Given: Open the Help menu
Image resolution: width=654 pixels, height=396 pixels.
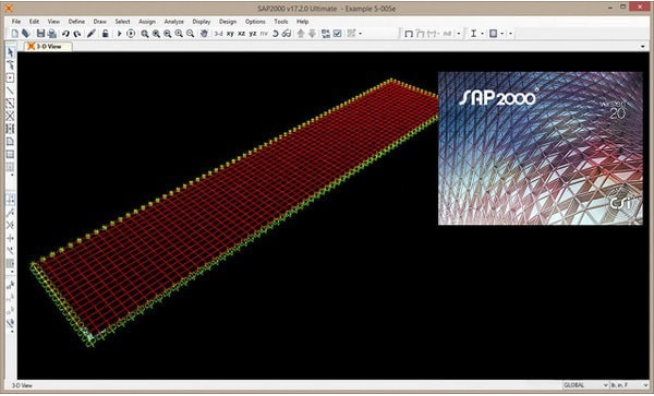Looking at the screenshot, I should pos(302,21).
